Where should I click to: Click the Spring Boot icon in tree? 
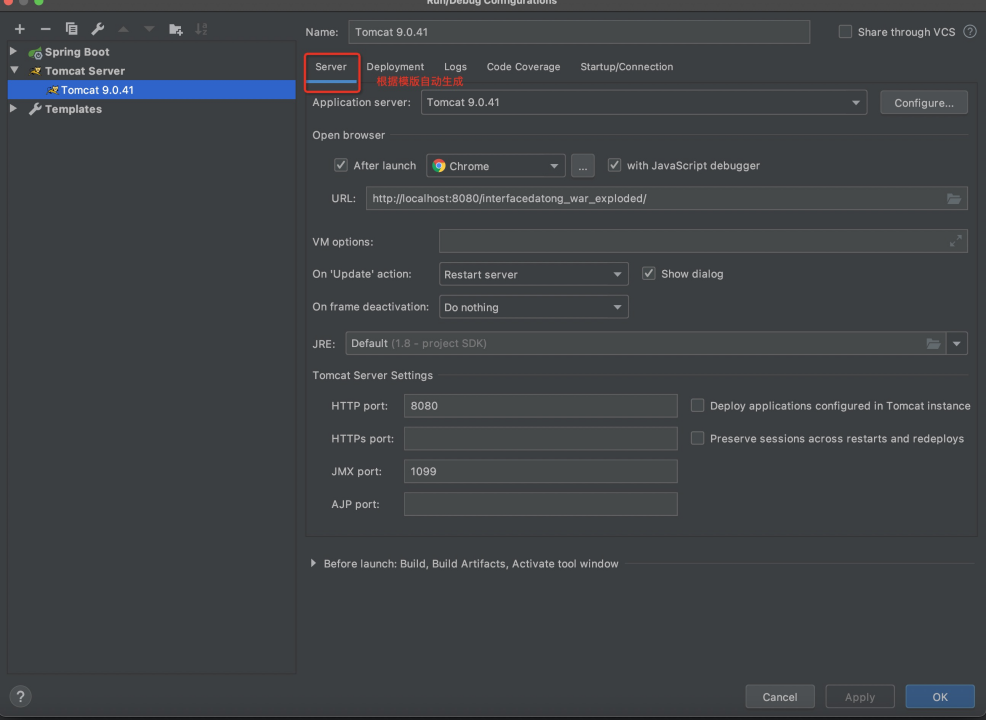coord(35,53)
